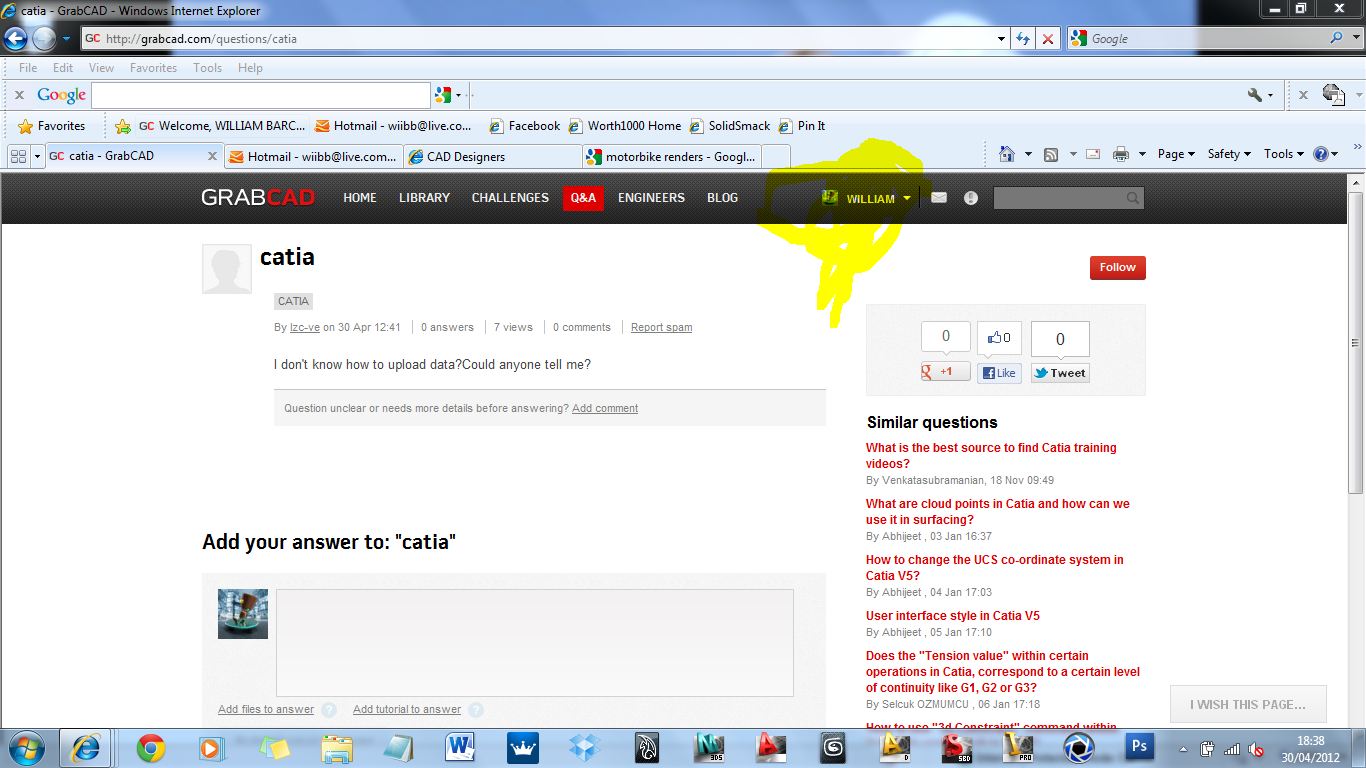Open the Quick Tabs grid icon
The height and width of the screenshot is (768, 1366).
[18, 156]
